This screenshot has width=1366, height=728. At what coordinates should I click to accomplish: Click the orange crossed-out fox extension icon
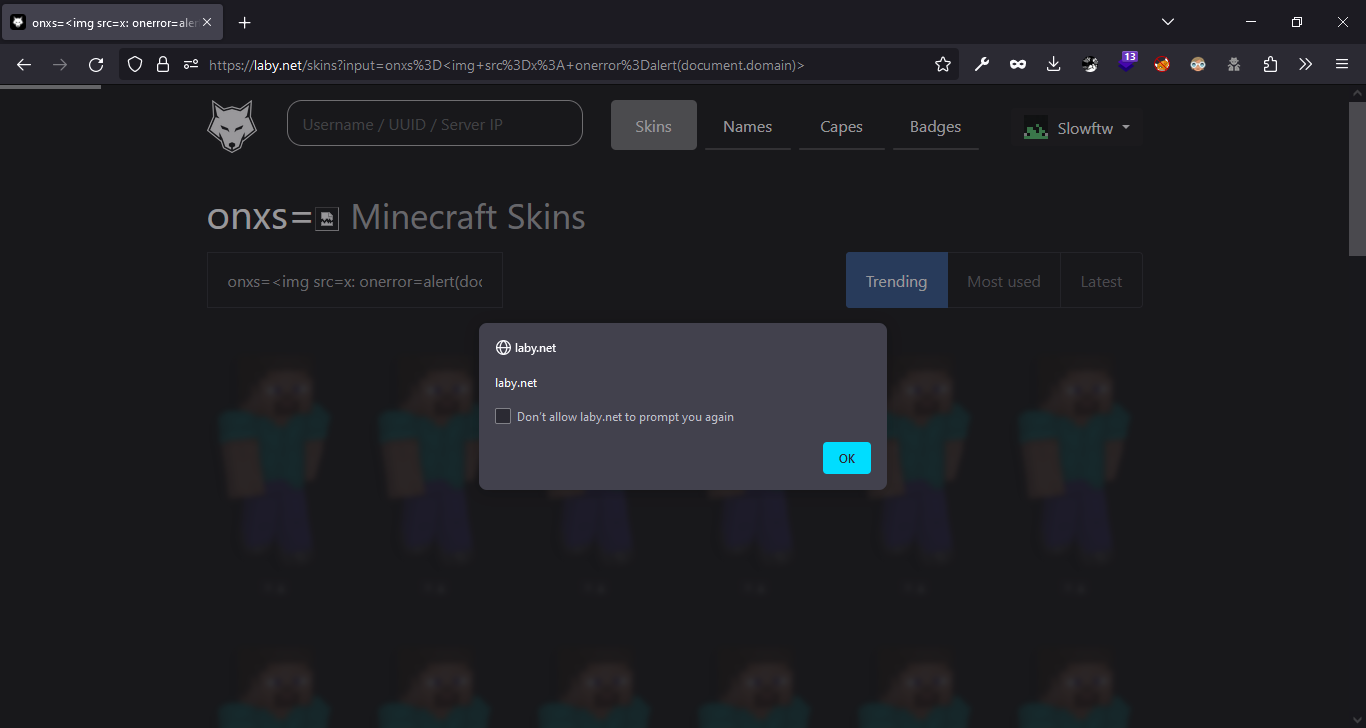click(1162, 64)
